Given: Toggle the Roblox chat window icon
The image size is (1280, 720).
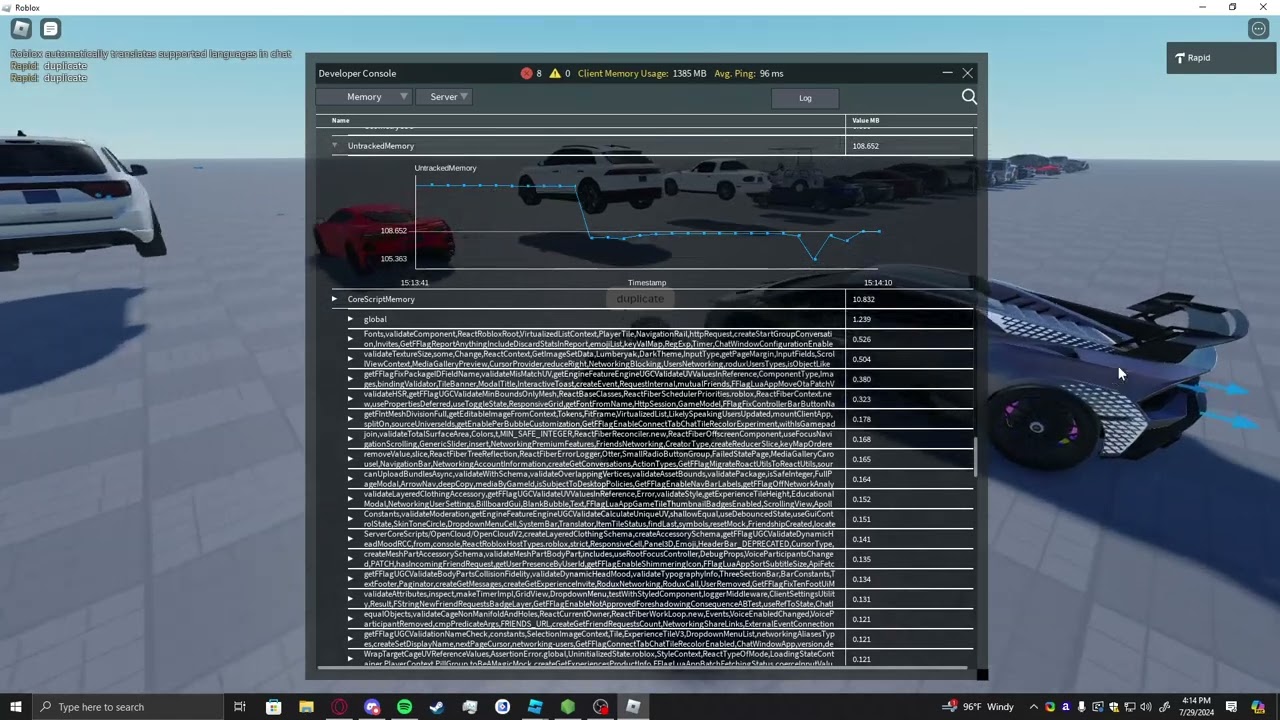Looking at the screenshot, I should click(51, 29).
